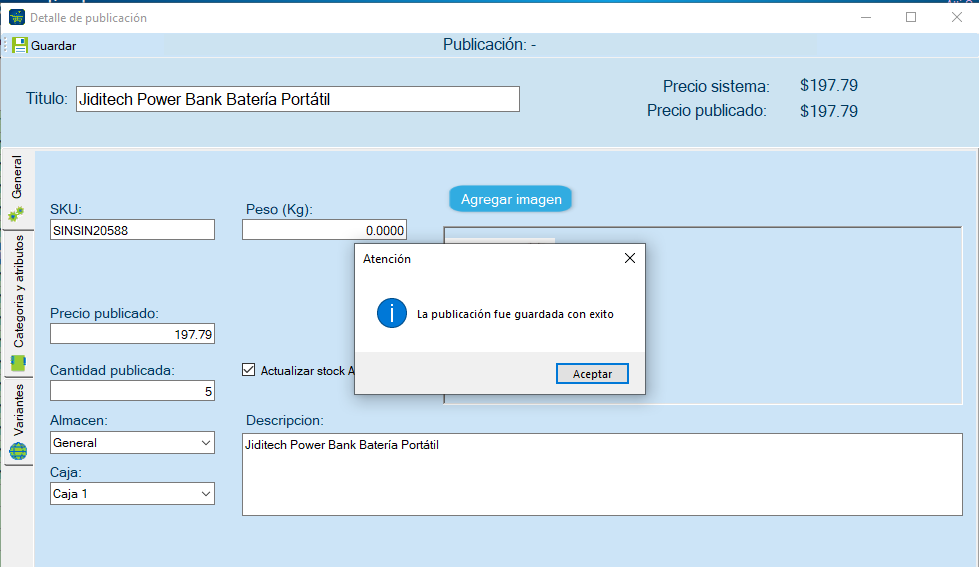This screenshot has width=979, height=567.
Task: Click the green book icon on Categoria y atributos tab
Action: point(18,363)
